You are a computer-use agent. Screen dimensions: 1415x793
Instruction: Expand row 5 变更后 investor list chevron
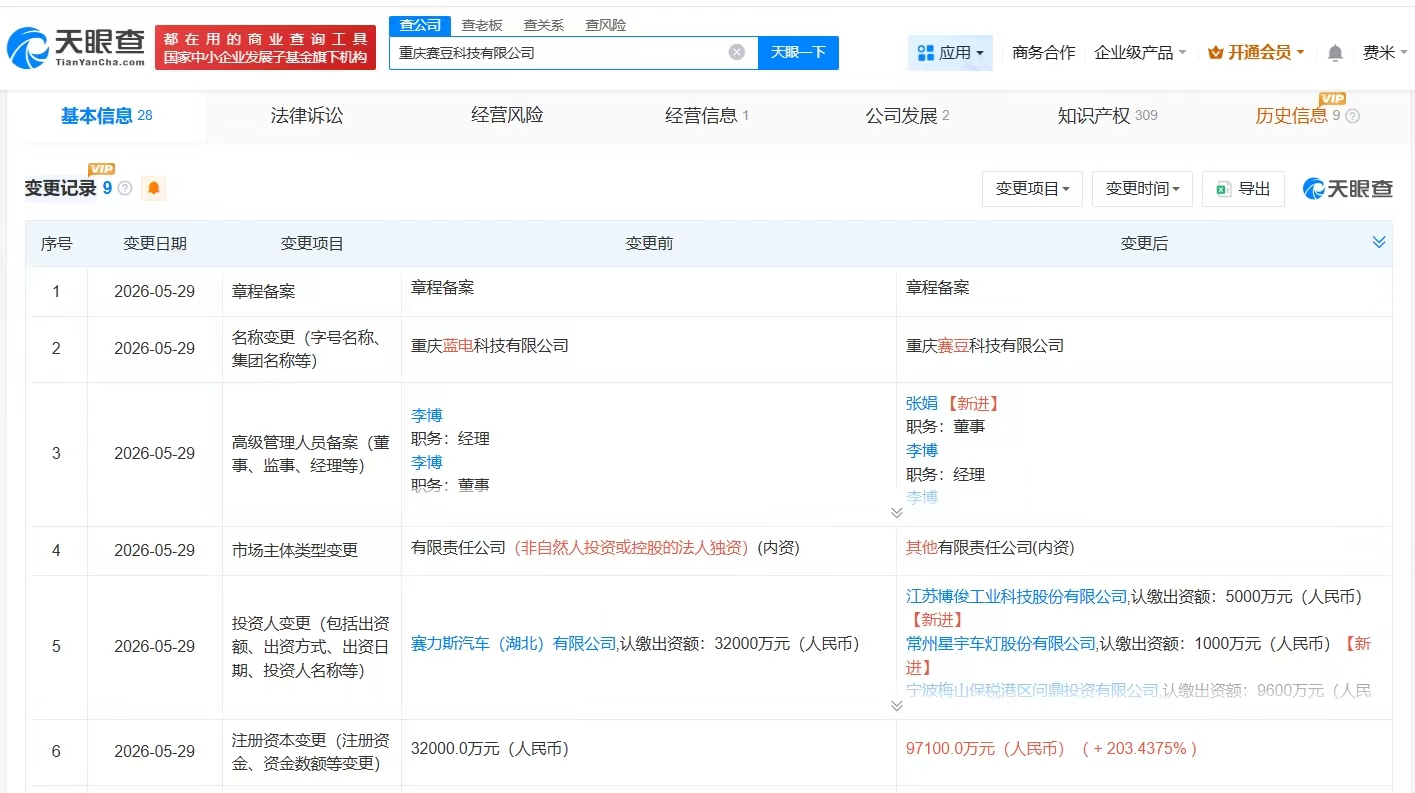[896, 705]
